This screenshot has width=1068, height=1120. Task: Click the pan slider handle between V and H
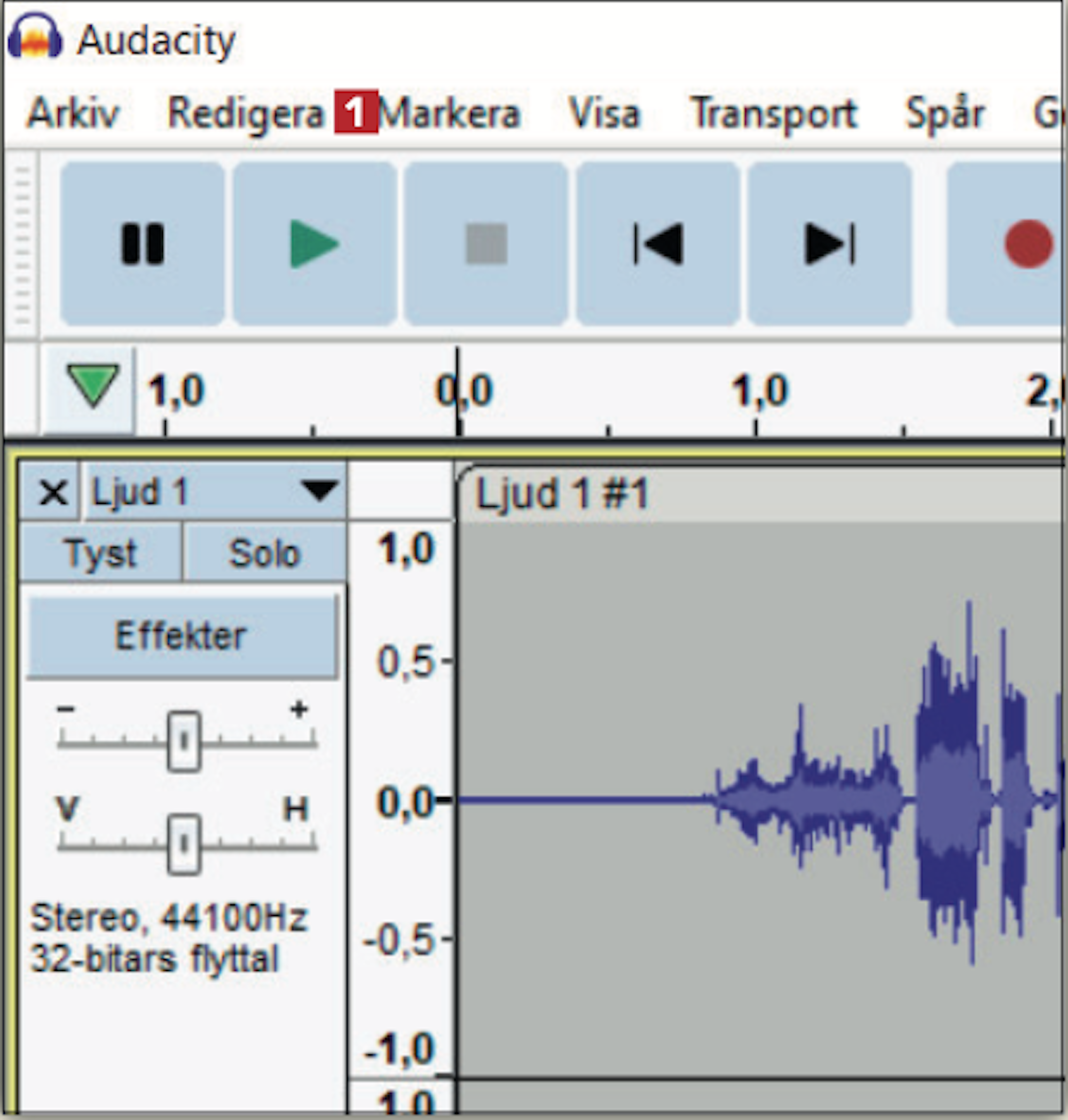[184, 844]
